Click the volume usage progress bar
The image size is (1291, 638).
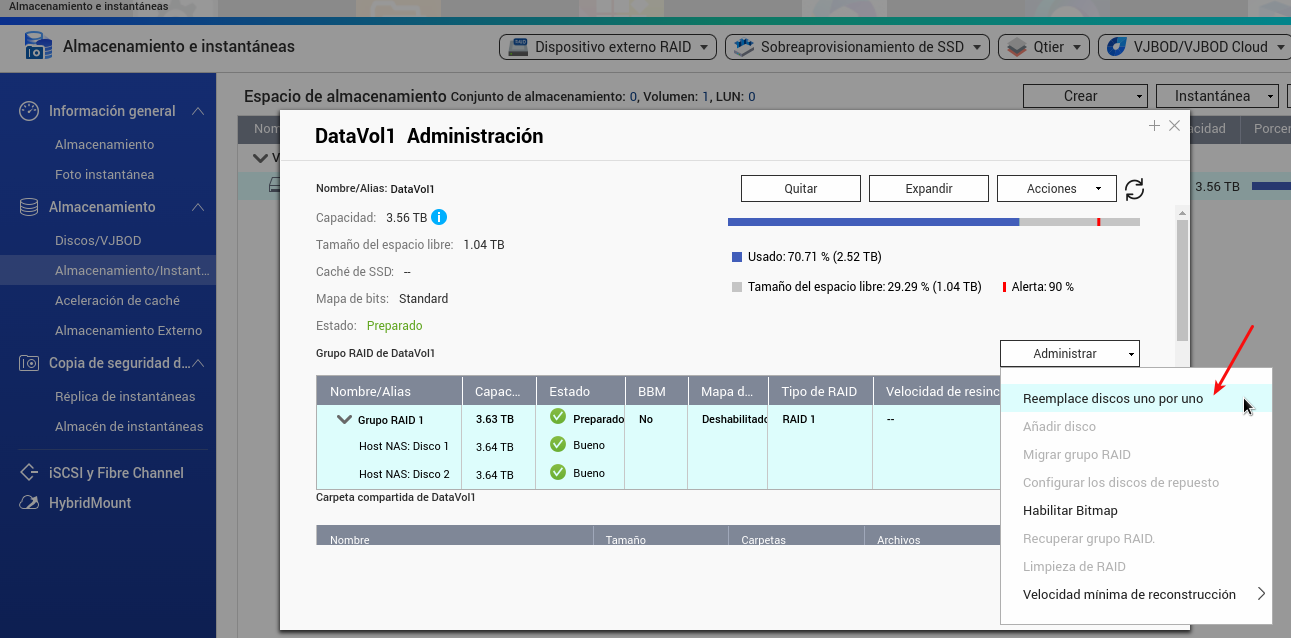pyautogui.click(x=933, y=222)
